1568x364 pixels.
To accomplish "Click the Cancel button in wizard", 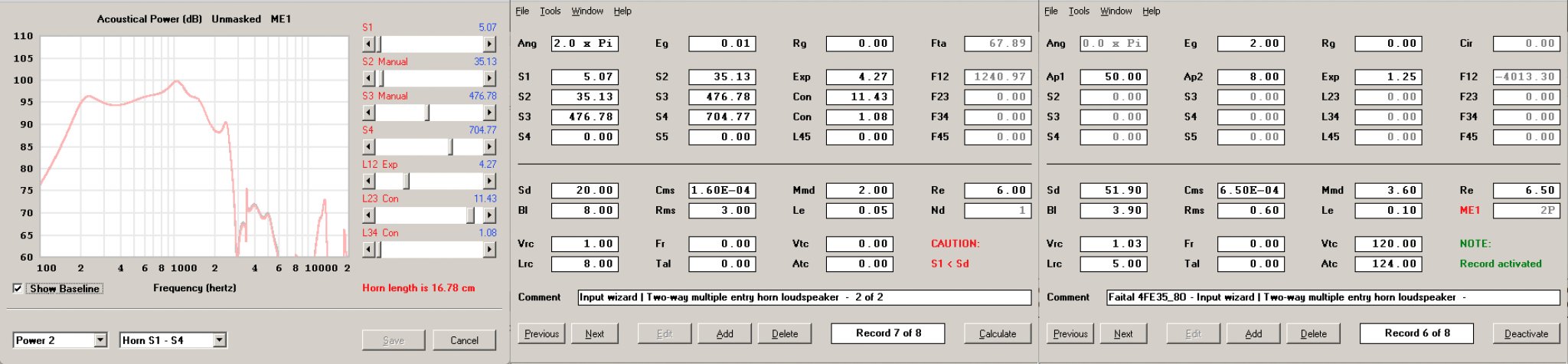I will 464,340.
